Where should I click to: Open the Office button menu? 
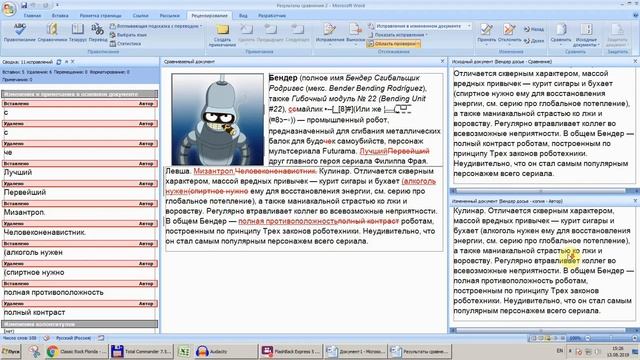coord(9,9)
